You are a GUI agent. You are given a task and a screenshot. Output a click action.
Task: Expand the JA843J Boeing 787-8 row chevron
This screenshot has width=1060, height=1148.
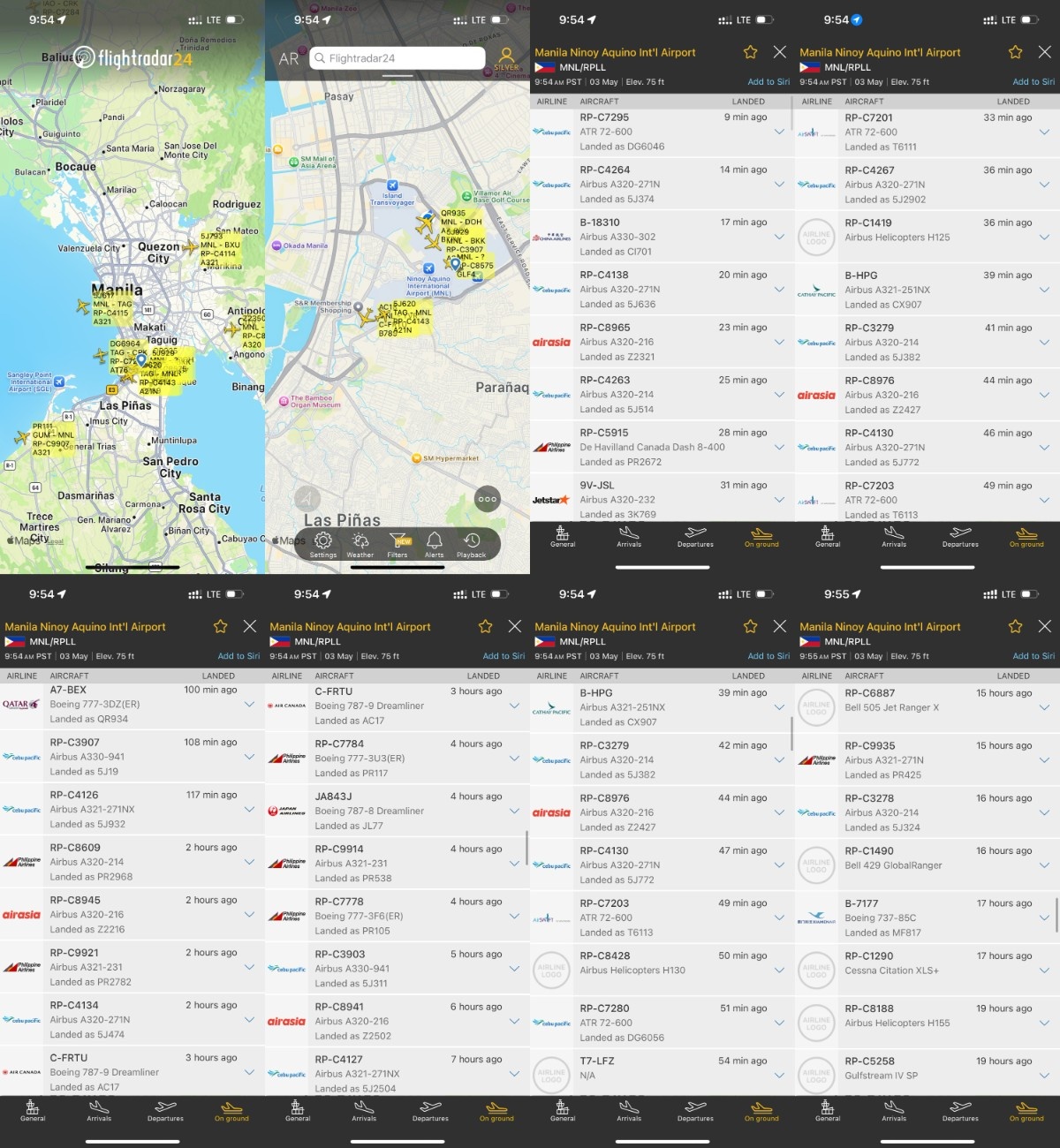click(x=514, y=811)
